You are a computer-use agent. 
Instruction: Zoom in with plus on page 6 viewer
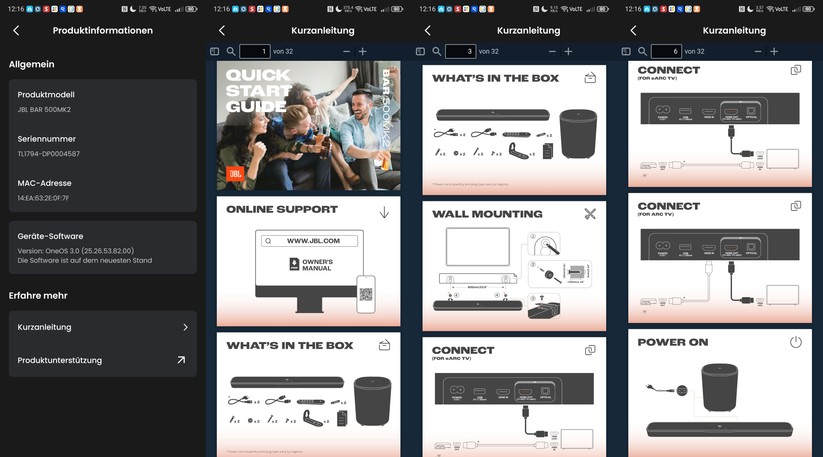pos(774,51)
